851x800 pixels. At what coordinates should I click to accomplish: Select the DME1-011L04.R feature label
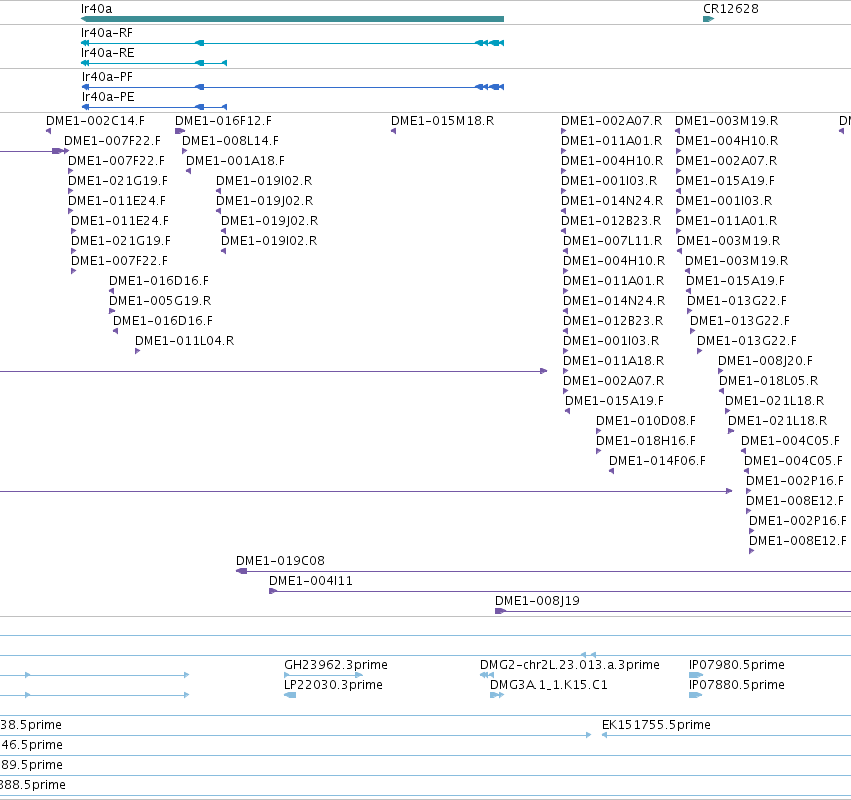tap(184, 341)
